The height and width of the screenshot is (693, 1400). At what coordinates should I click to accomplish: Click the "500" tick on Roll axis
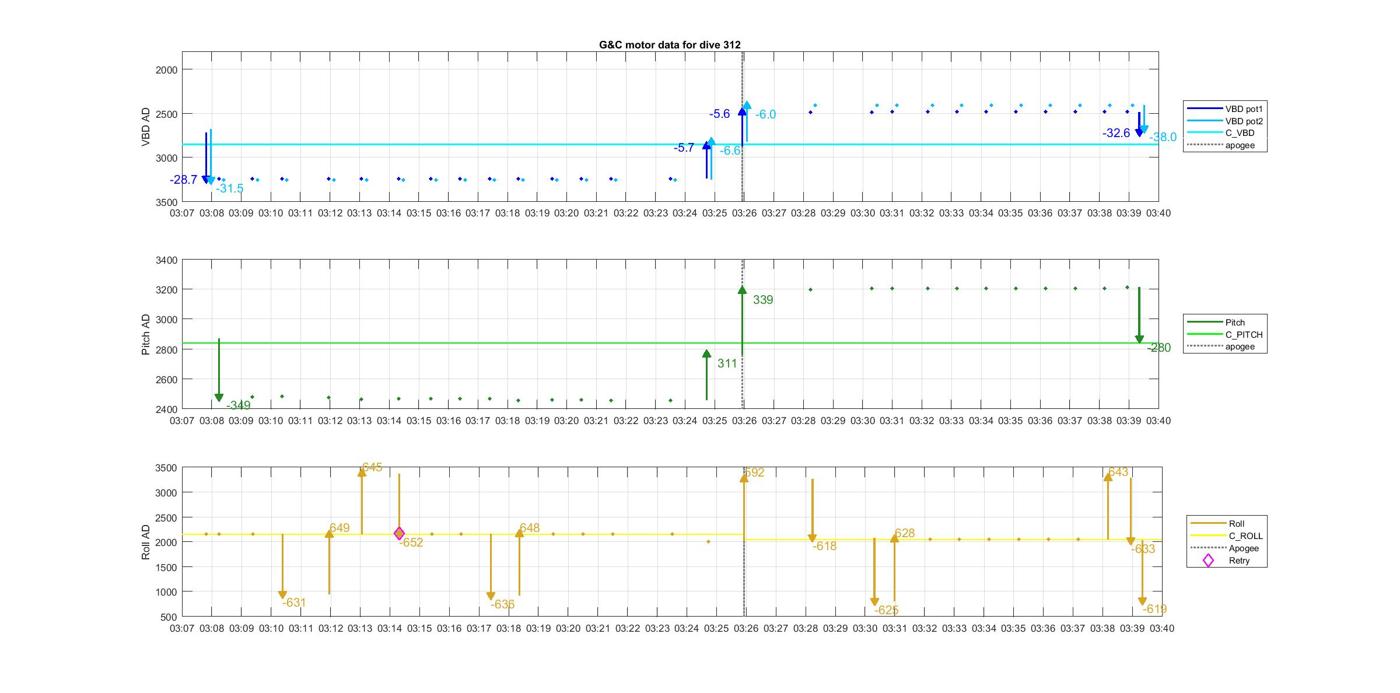click(x=169, y=617)
